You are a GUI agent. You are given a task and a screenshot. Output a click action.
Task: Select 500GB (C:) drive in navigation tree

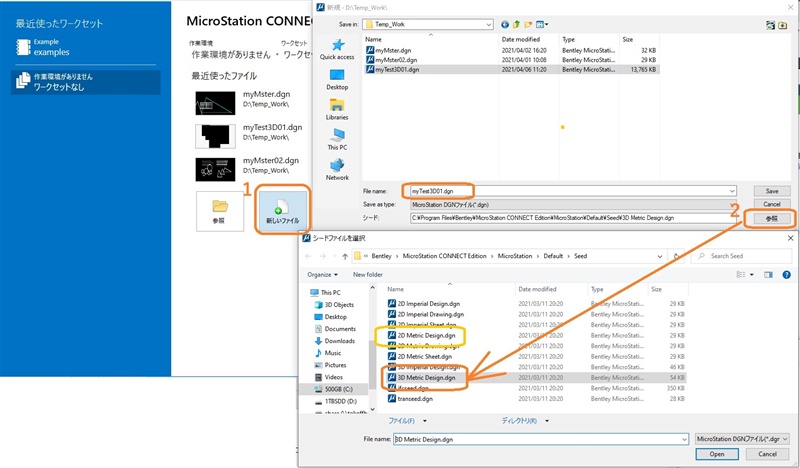point(334,389)
